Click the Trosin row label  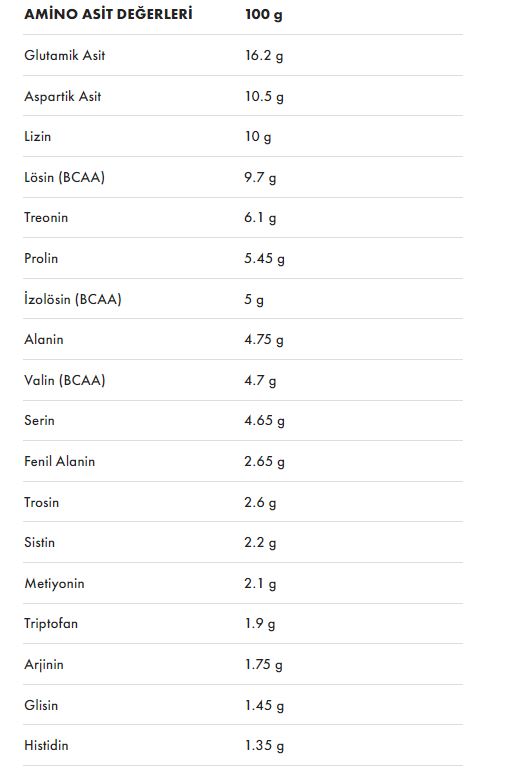click(41, 502)
